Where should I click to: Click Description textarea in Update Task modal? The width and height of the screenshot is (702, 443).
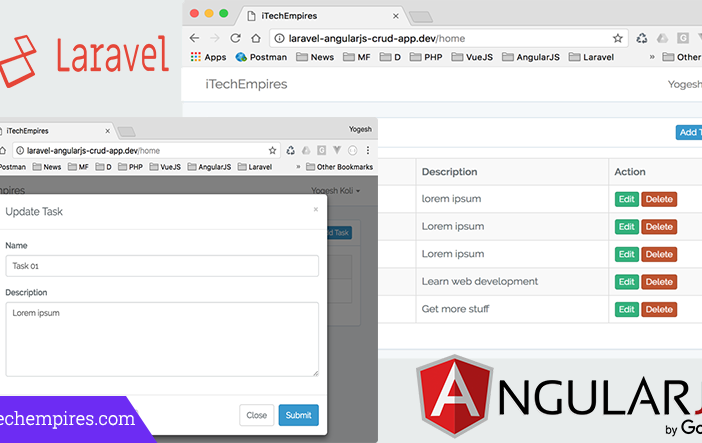pos(162,339)
